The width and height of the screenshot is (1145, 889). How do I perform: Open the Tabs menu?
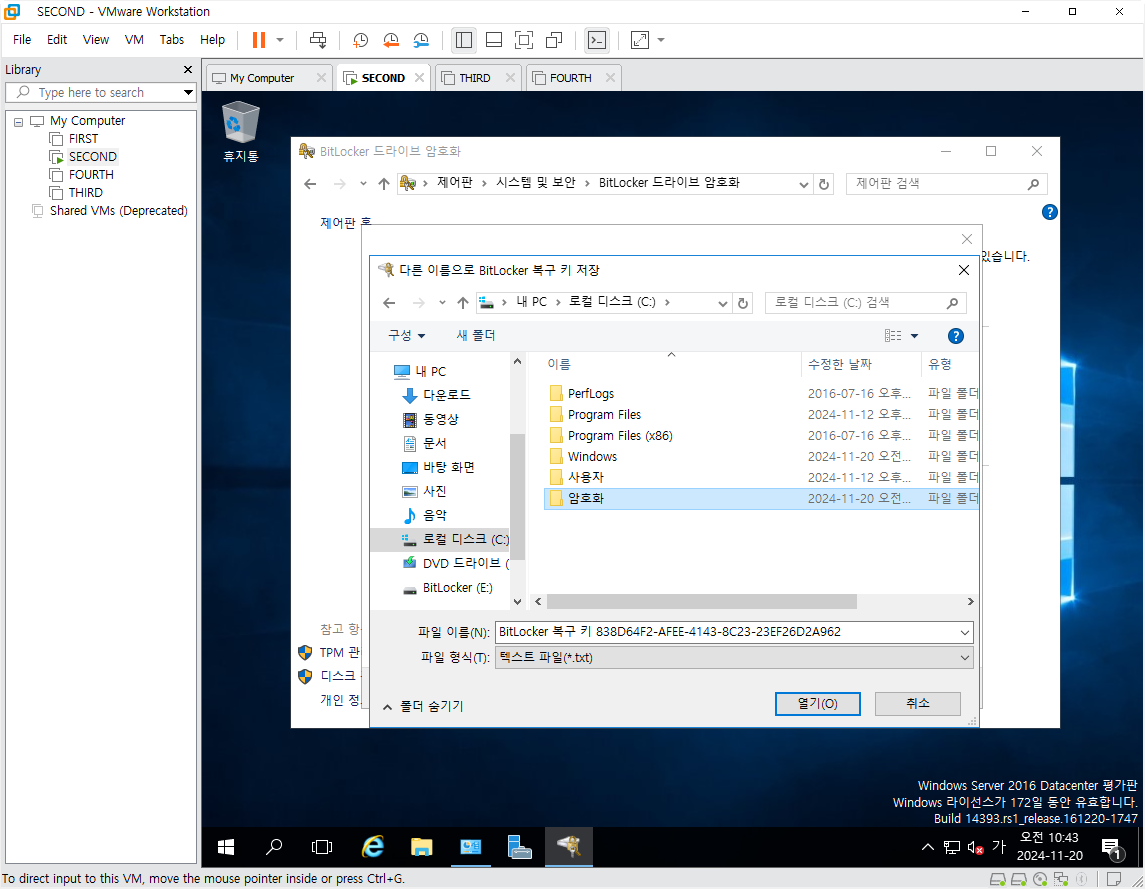coord(172,39)
